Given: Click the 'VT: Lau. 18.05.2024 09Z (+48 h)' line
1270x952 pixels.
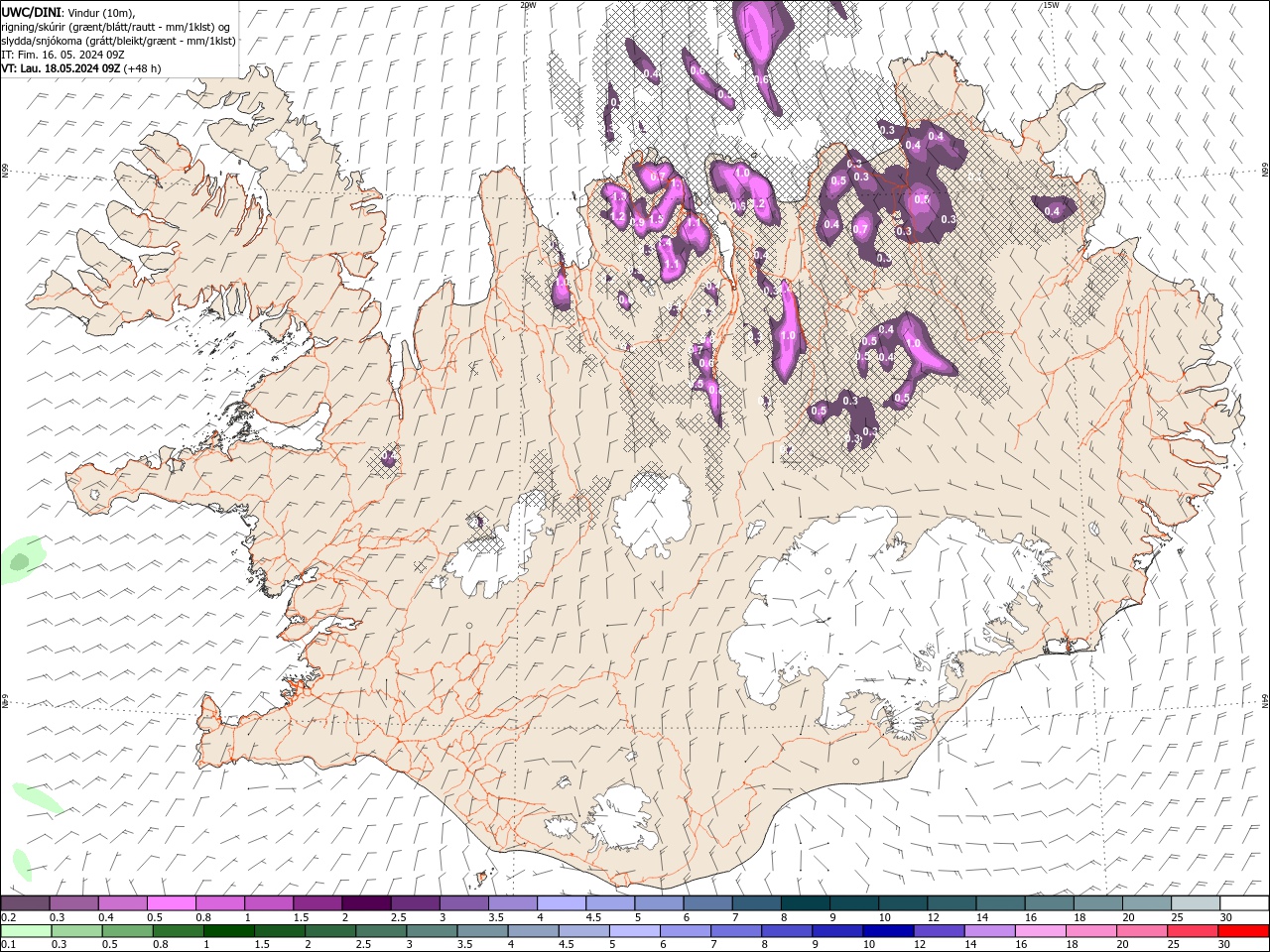Looking at the screenshot, I should pos(81,68).
